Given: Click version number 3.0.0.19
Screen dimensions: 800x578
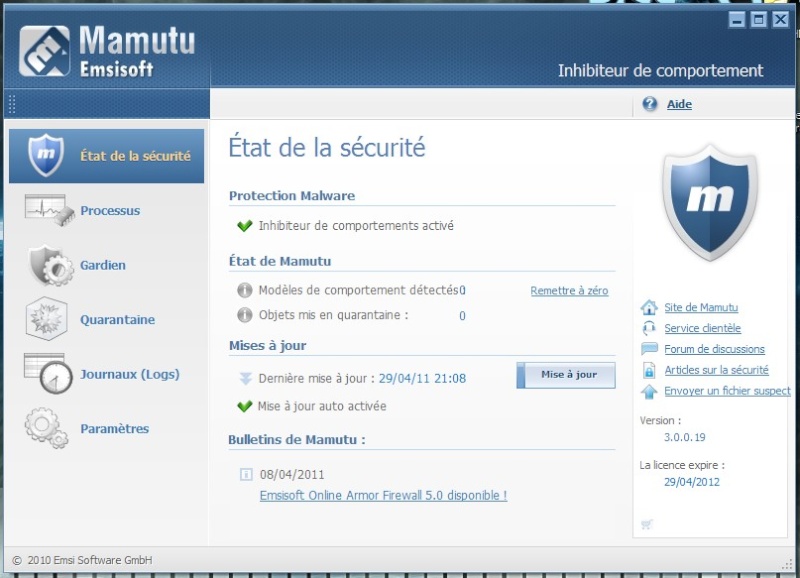Looking at the screenshot, I should pyautogui.click(x=684, y=437).
